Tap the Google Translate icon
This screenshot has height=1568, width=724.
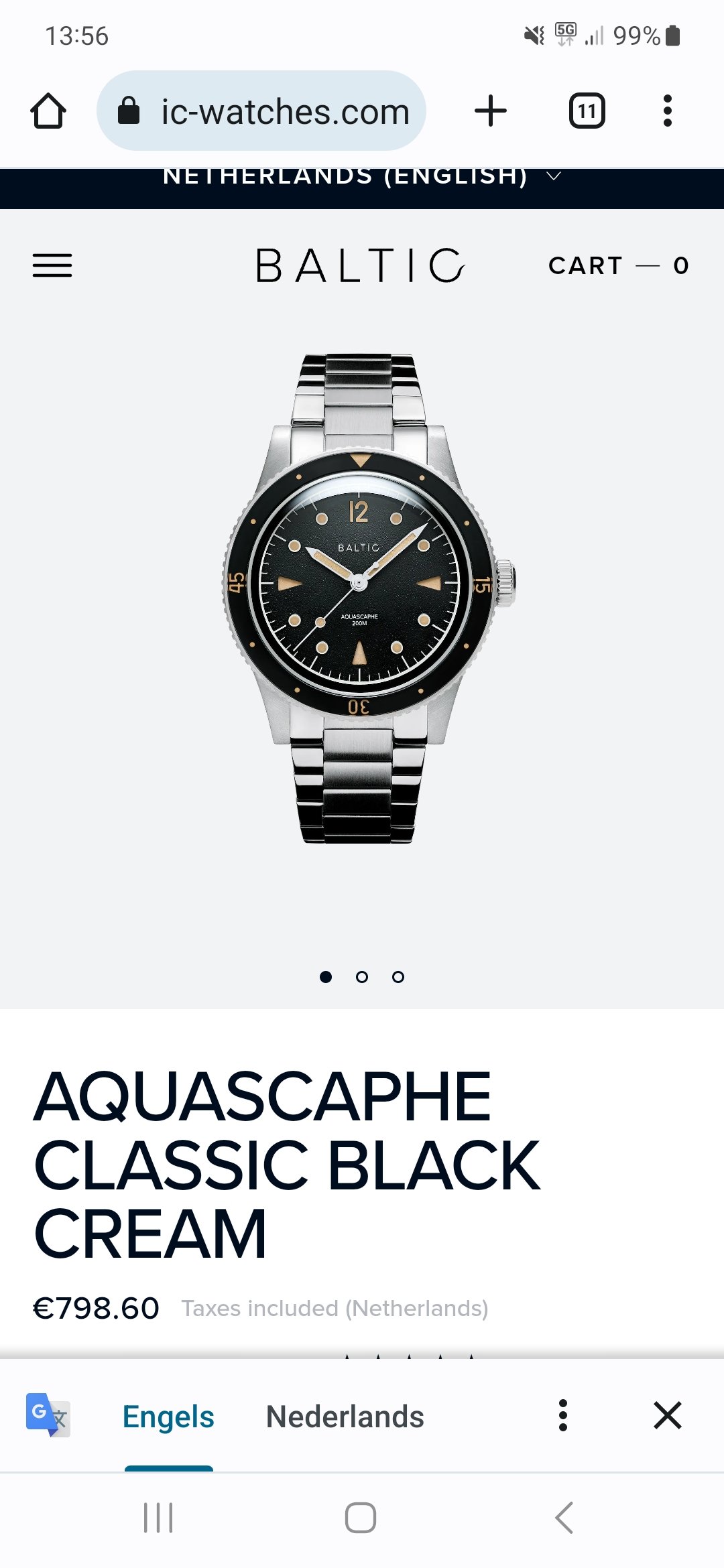tap(48, 1415)
